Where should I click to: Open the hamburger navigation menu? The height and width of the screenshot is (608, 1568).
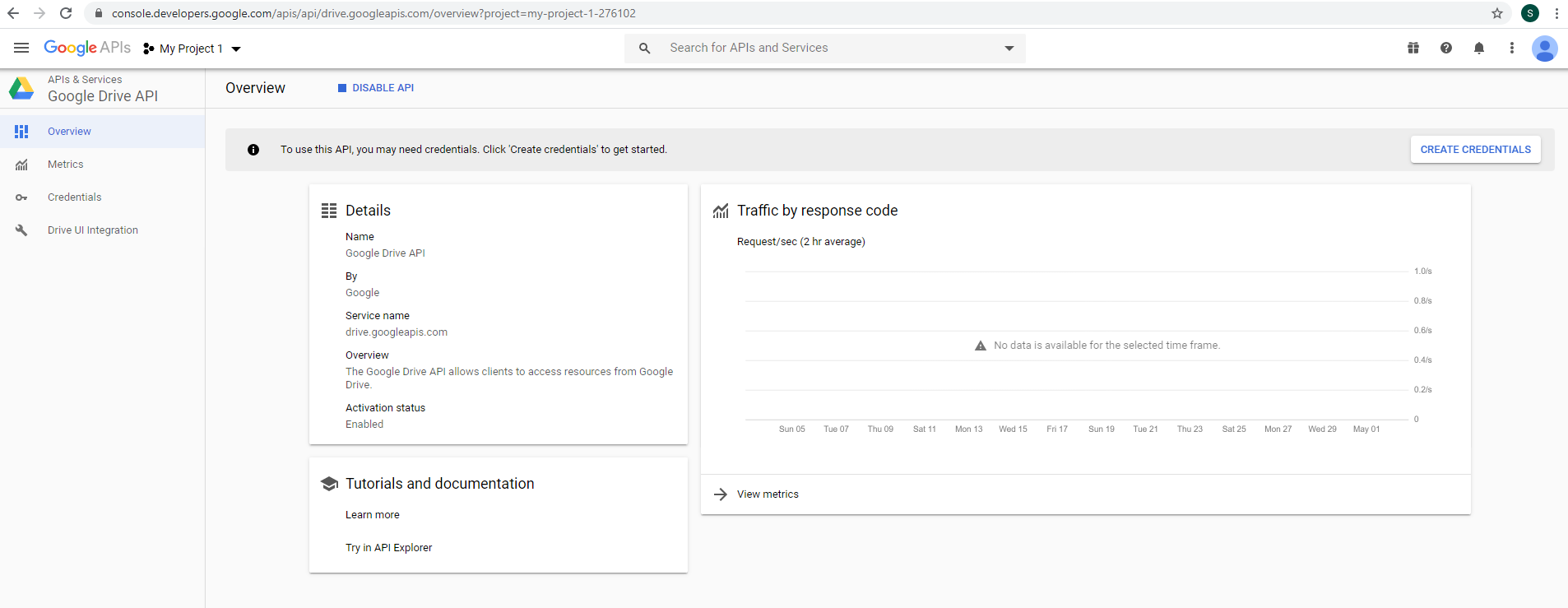click(x=21, y=48)
